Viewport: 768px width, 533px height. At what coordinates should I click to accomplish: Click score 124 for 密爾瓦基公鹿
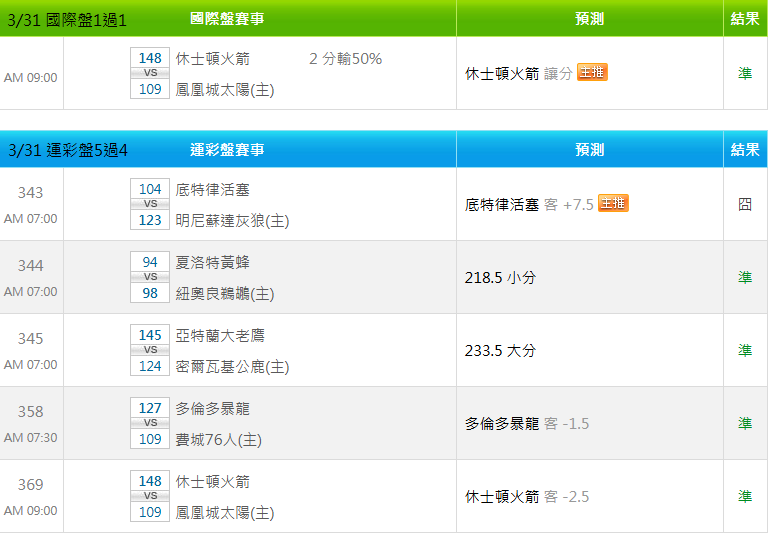click(150, 365)
